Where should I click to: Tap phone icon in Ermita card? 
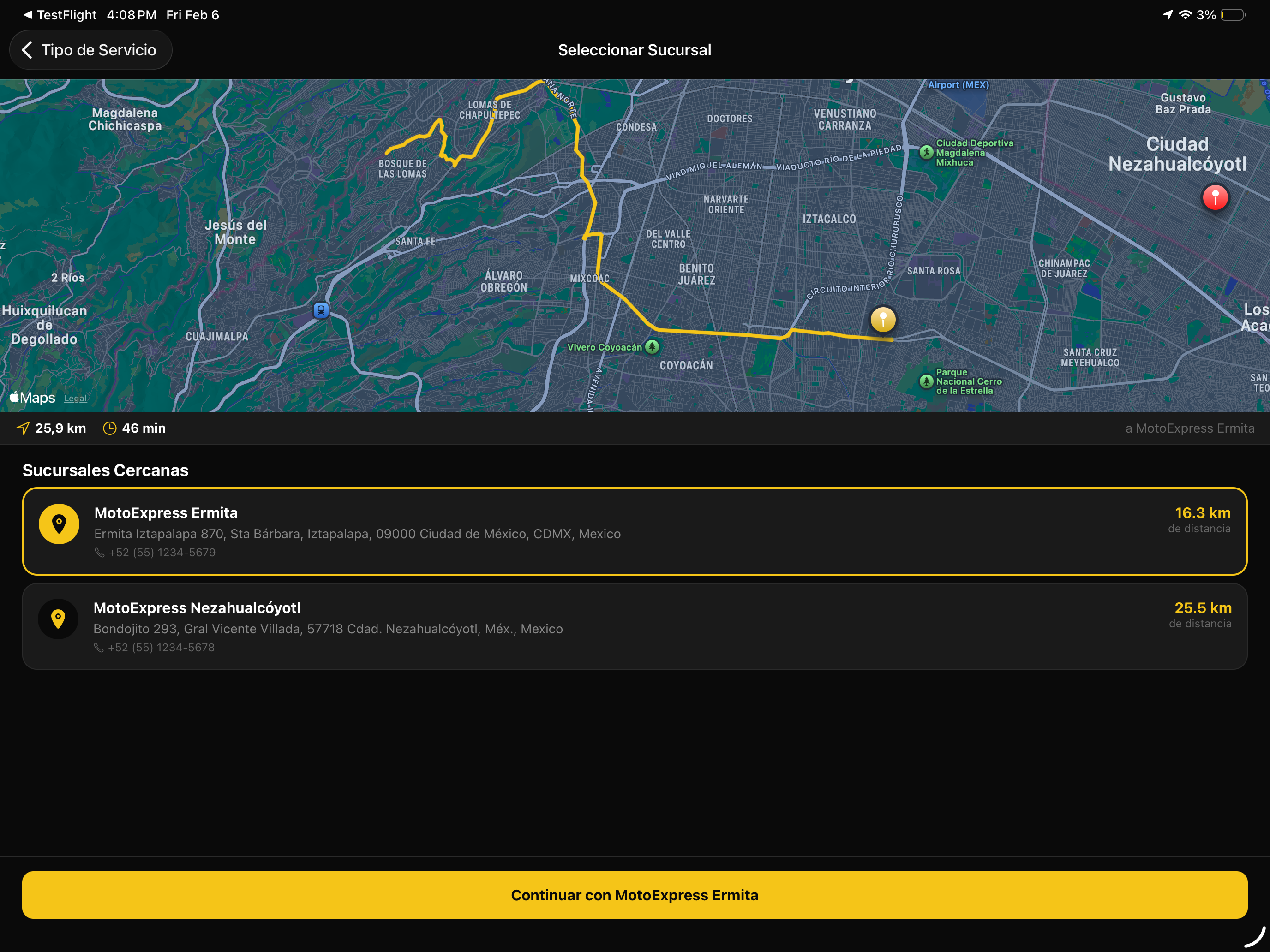pyautogui.click(x=99, y=553)
